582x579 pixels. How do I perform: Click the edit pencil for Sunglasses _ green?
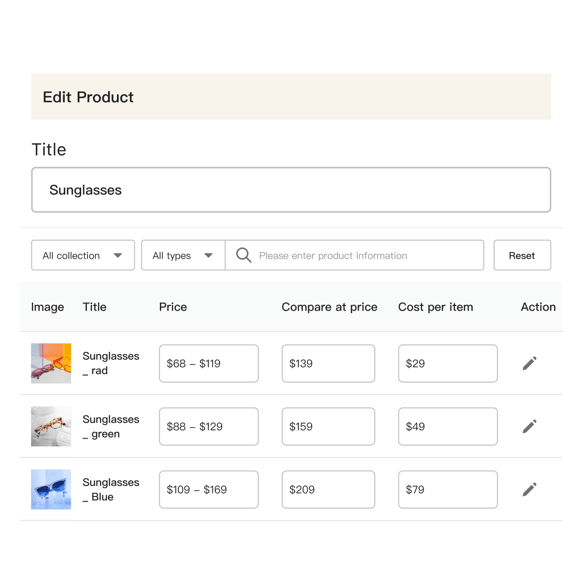pyautogui.click(x=529, y=426)
